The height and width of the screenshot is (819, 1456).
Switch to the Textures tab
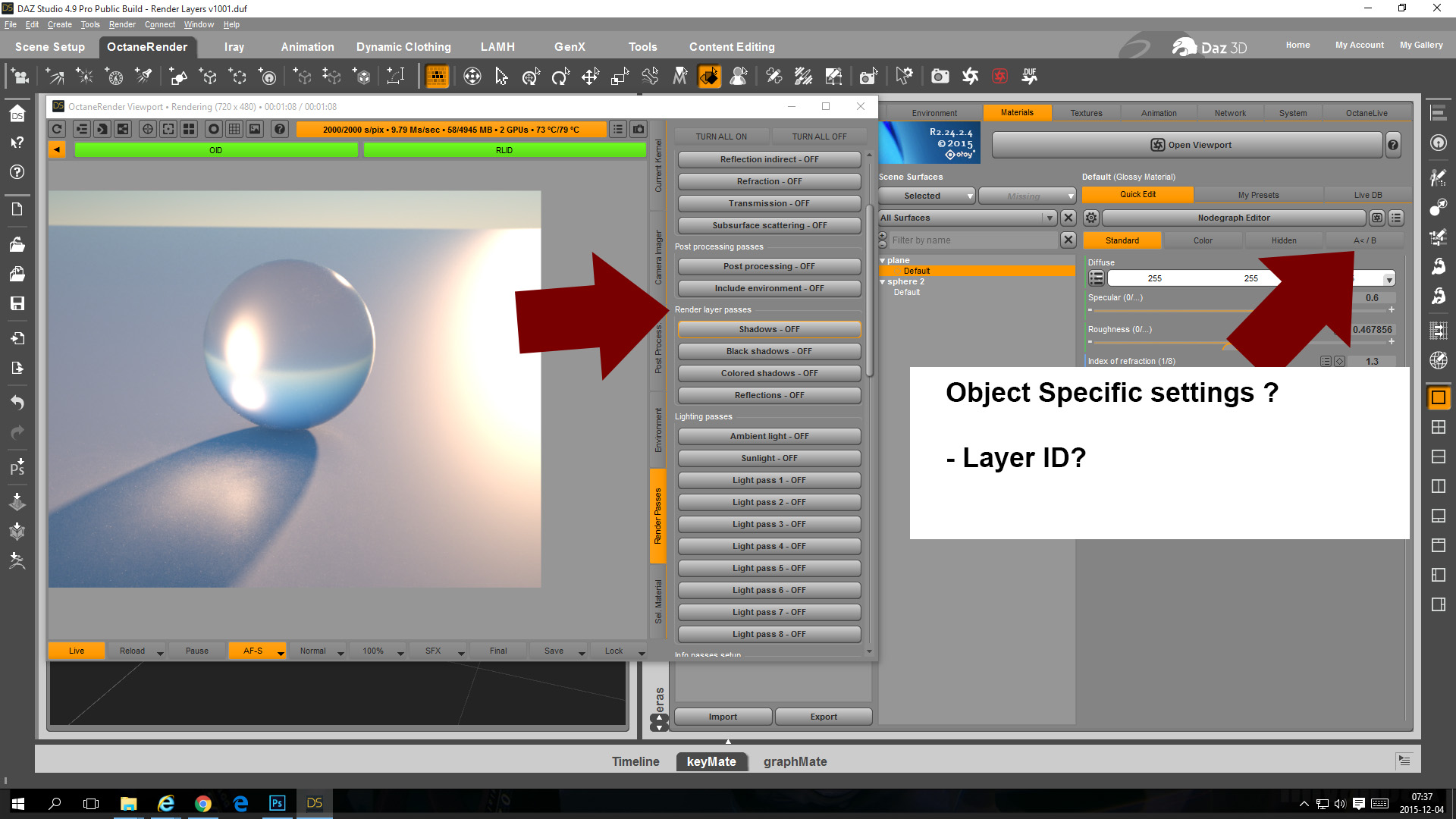point(1086,113)
